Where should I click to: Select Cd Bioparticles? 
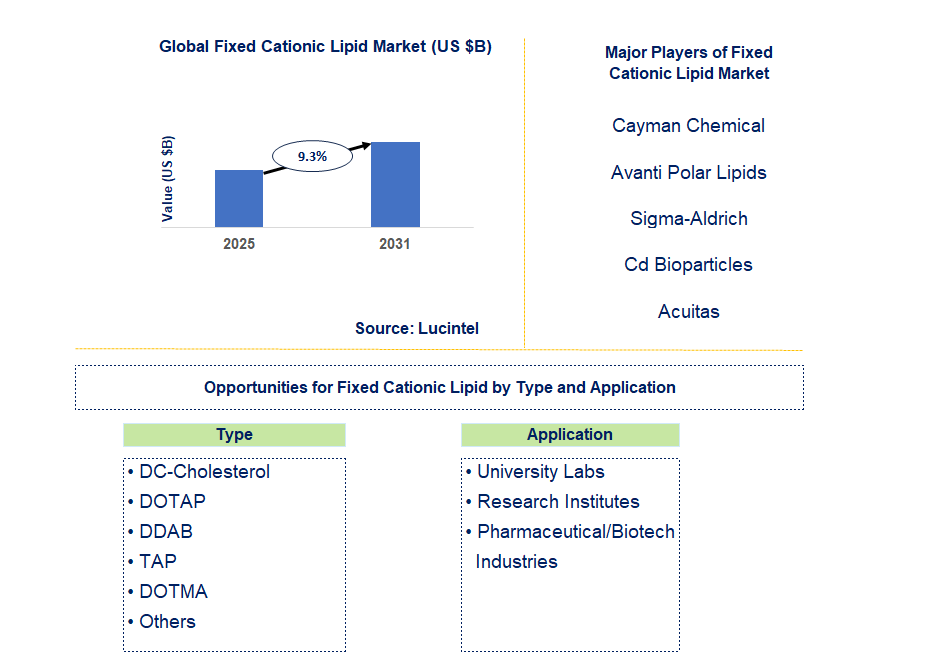pyautogui.click(x=688, y=265)
